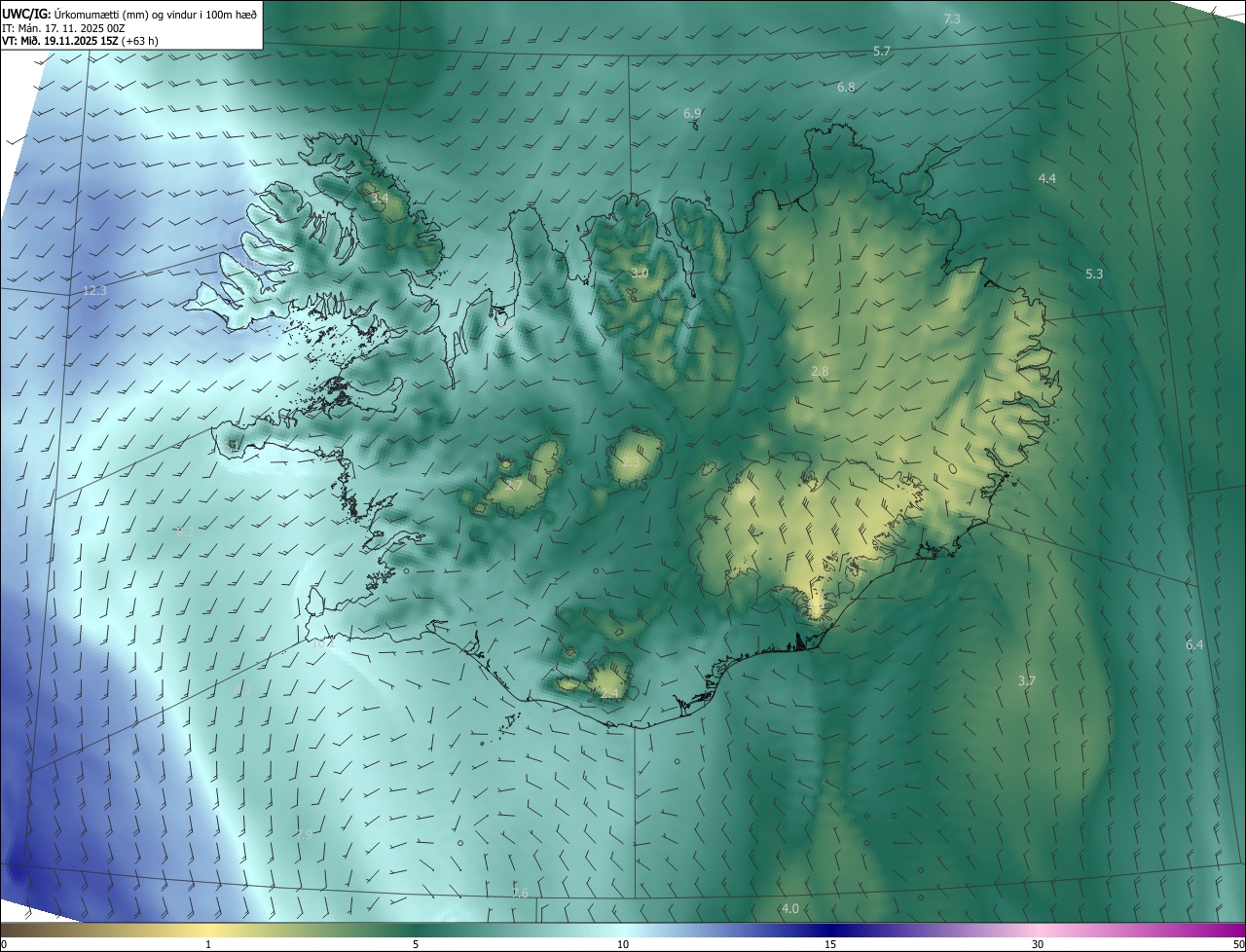Click the colorbar tick label 50

[1238, 944]
